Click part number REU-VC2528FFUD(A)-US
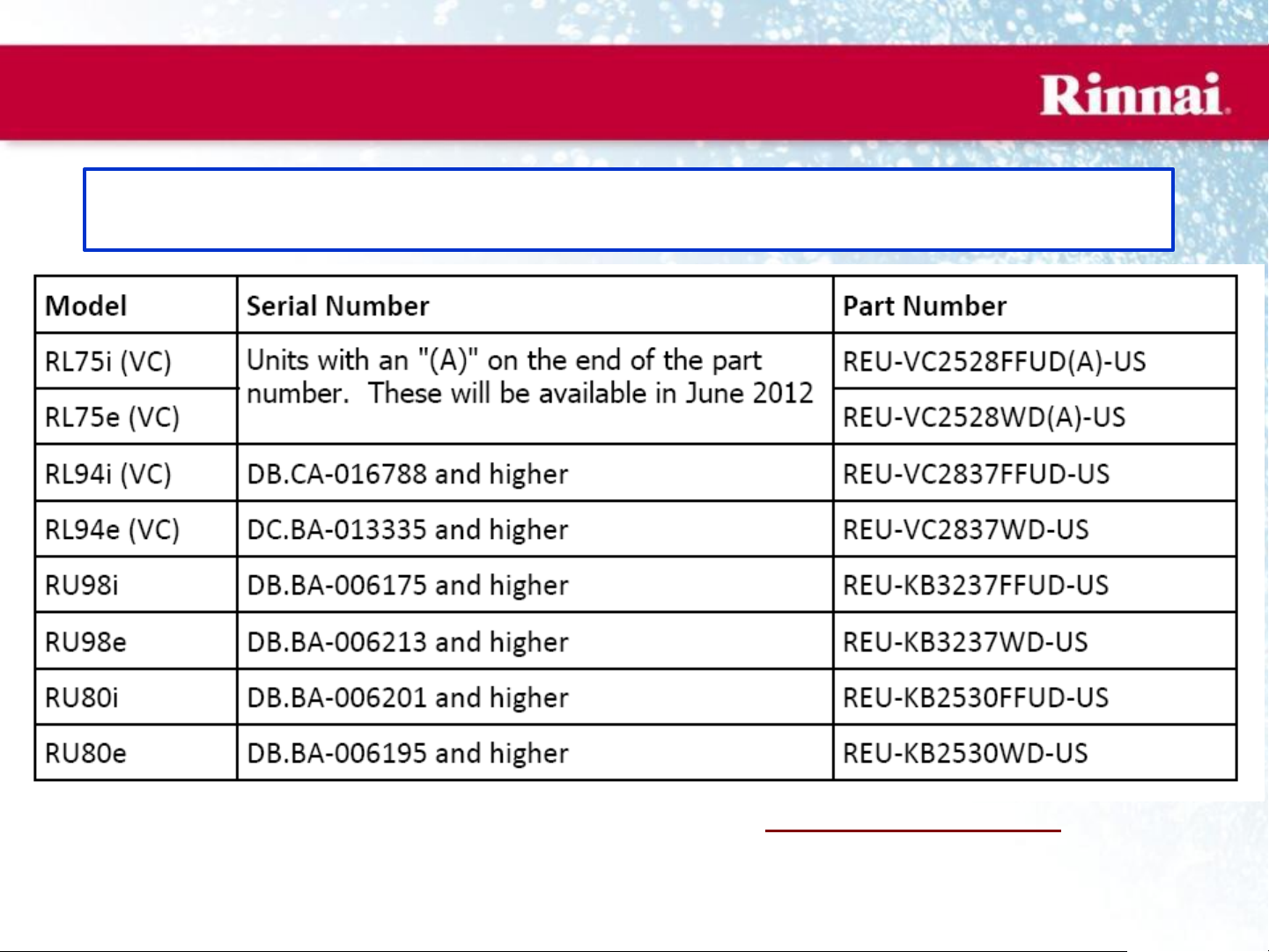Viewport: 1269px width, 952px height. click(994, 361)
